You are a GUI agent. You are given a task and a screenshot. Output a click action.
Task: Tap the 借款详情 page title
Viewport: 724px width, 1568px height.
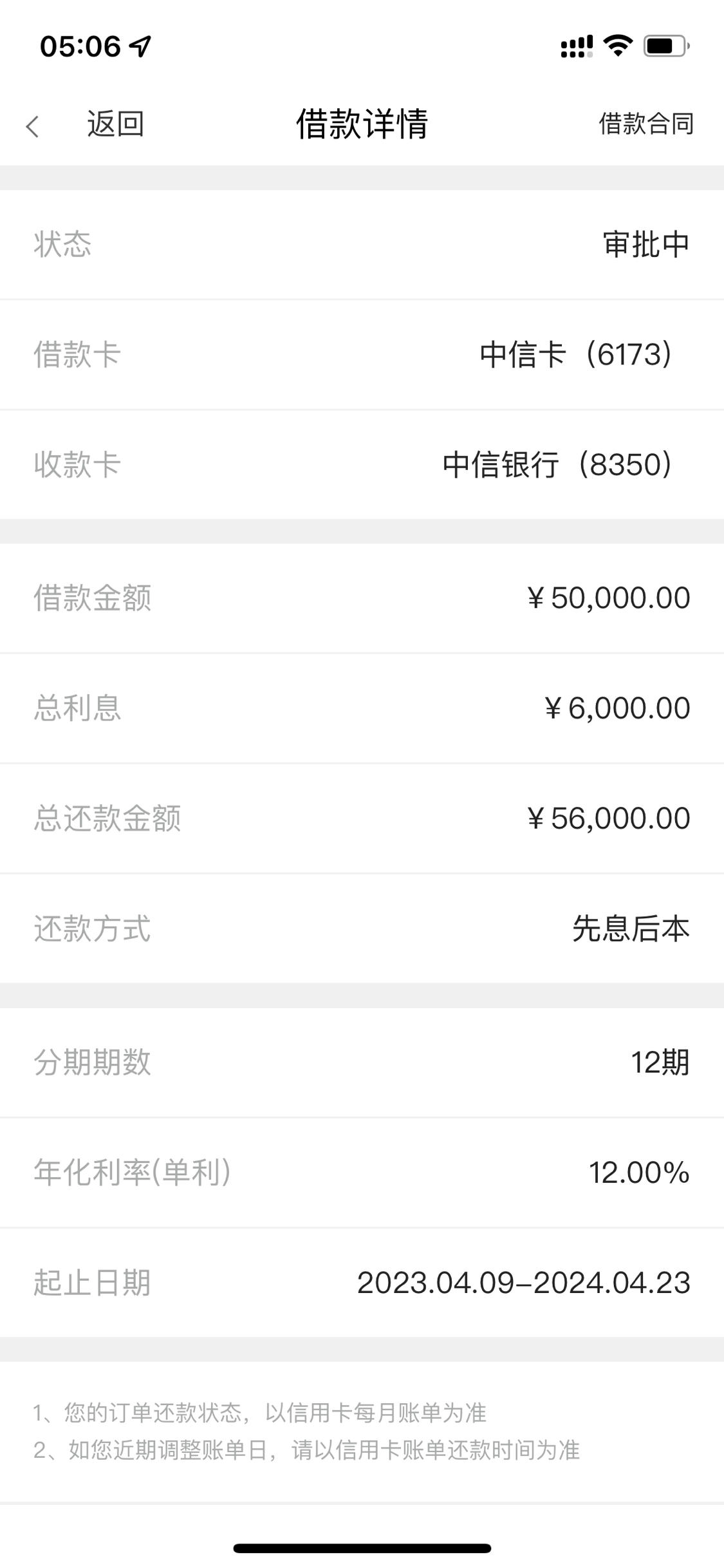tap(362, 124)
